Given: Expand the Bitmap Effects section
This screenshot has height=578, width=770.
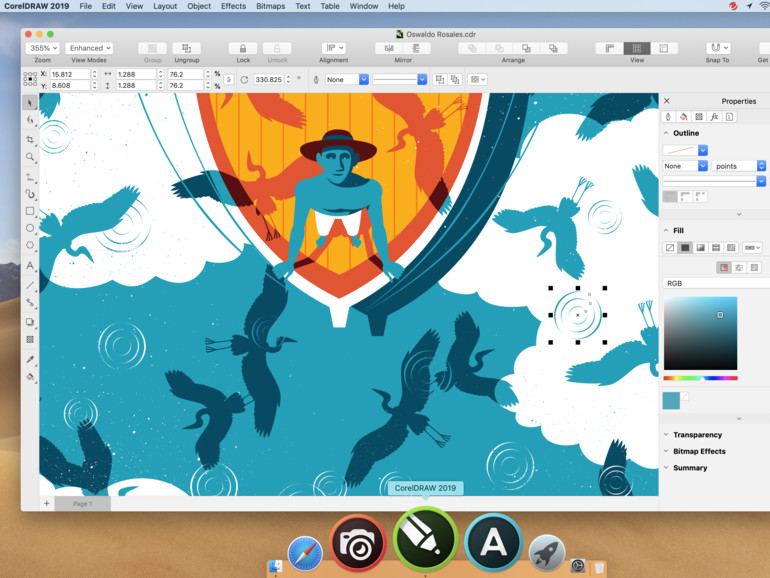Looking at the screenshot, I should click(666, 451).
